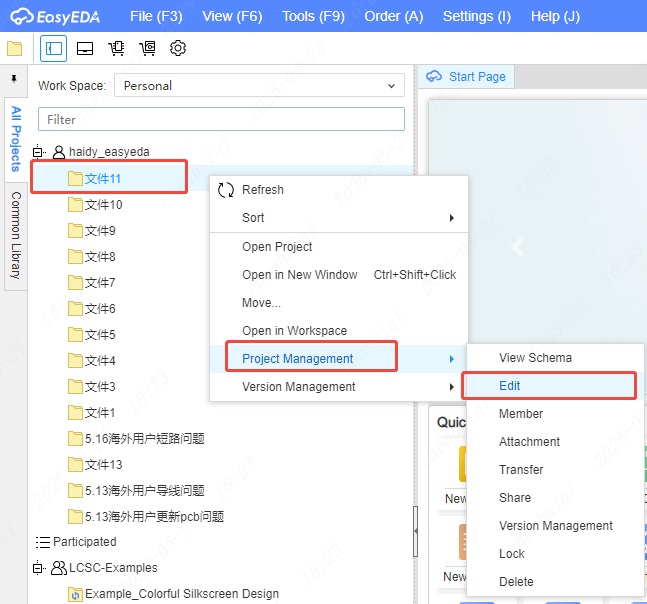Click the pin icon on left panel
Image resolution: width=647 pixels, height=604 pixels.
coord(14,78)
